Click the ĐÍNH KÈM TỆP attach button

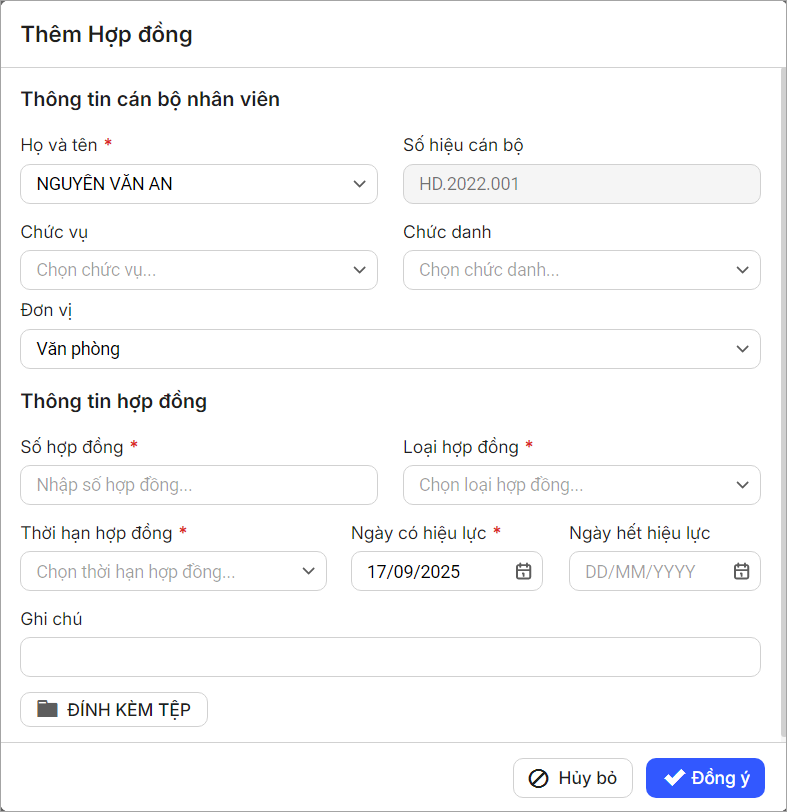(x=114, y=709)
